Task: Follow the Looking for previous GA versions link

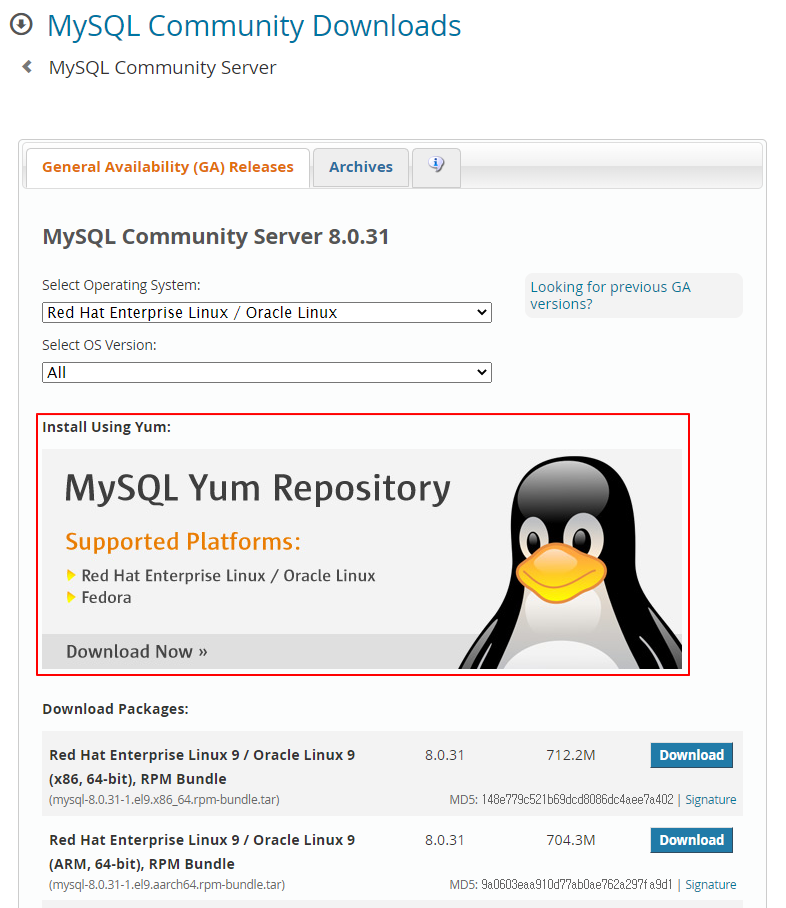Action: [610, 295]
